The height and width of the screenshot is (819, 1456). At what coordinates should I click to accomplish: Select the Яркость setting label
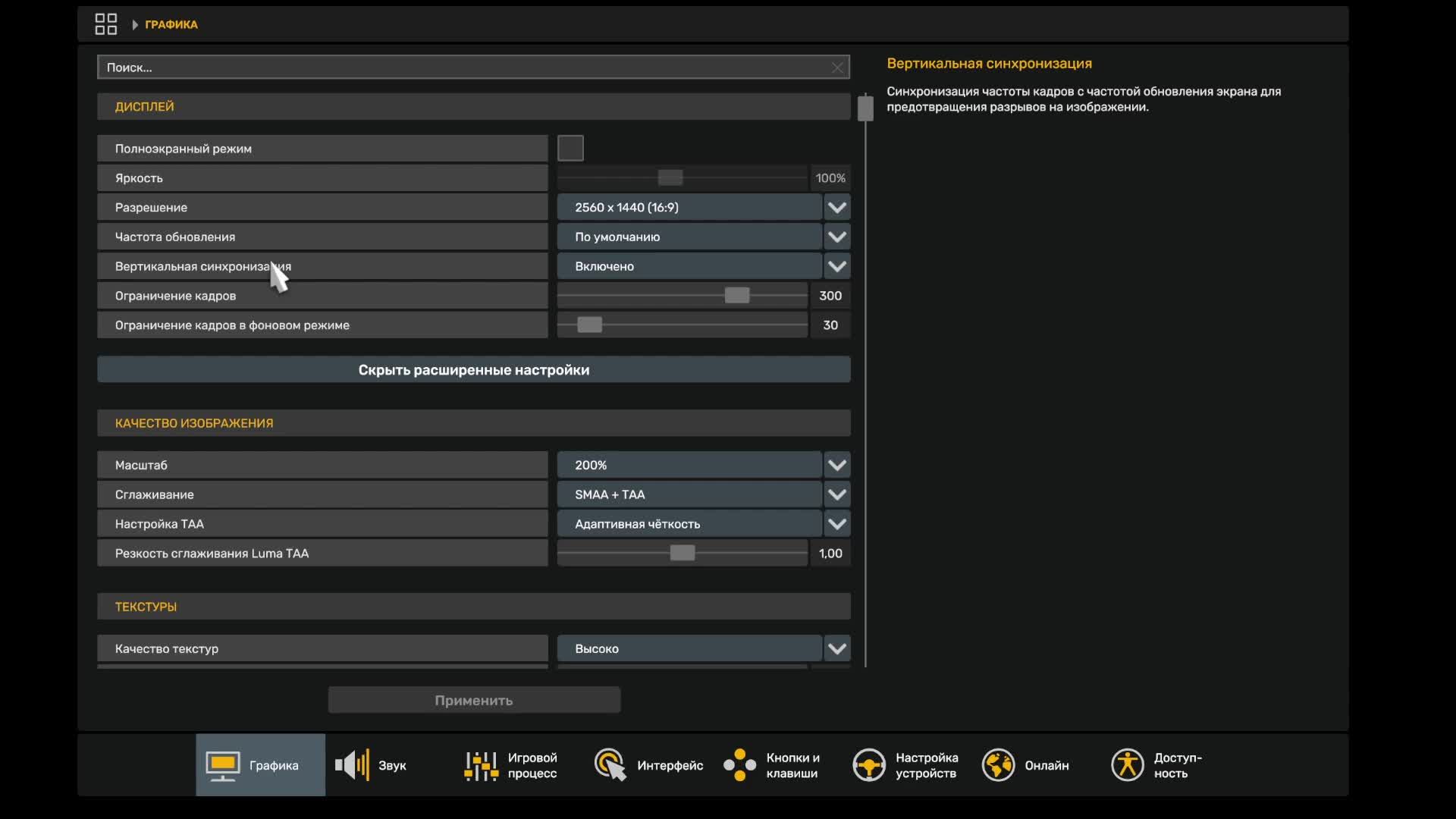point(139,178)
